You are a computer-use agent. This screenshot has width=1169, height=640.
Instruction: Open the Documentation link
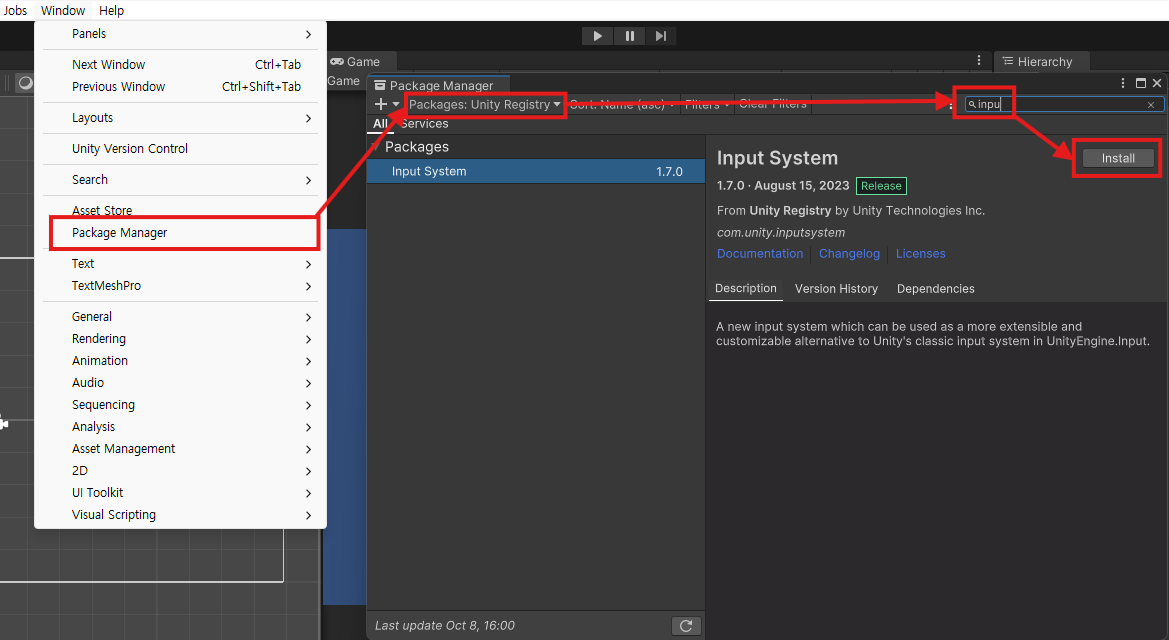point(760,254)
